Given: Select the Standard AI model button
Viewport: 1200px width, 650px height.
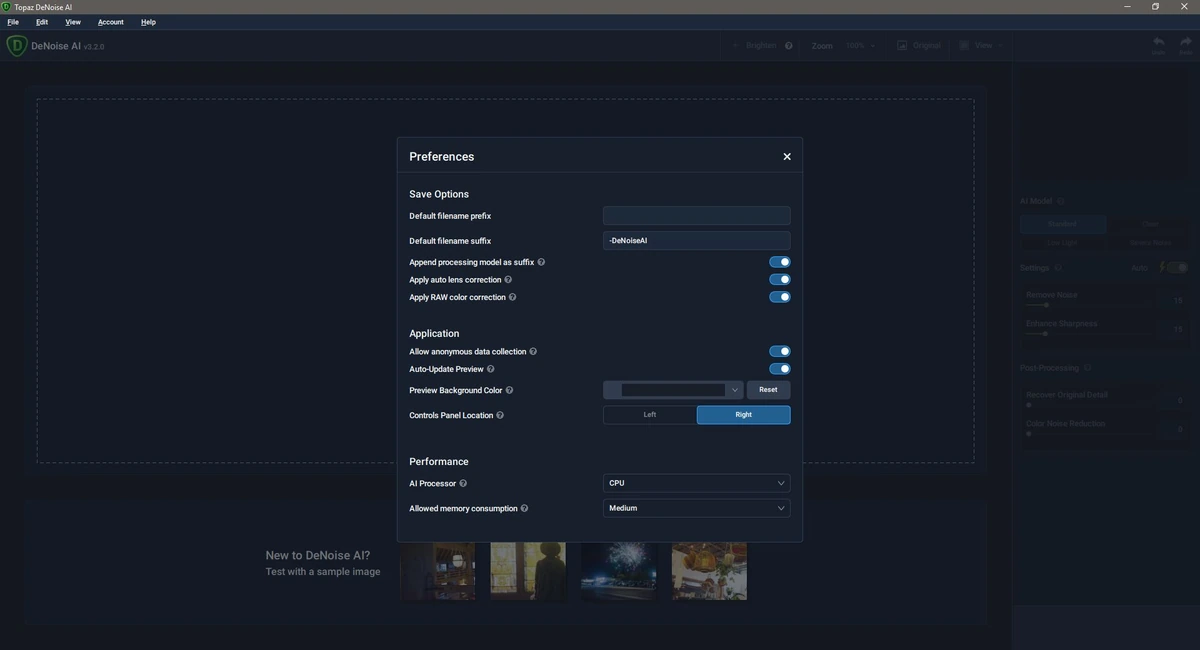Looking at the screenshot, I should [x=1062, y=224].
